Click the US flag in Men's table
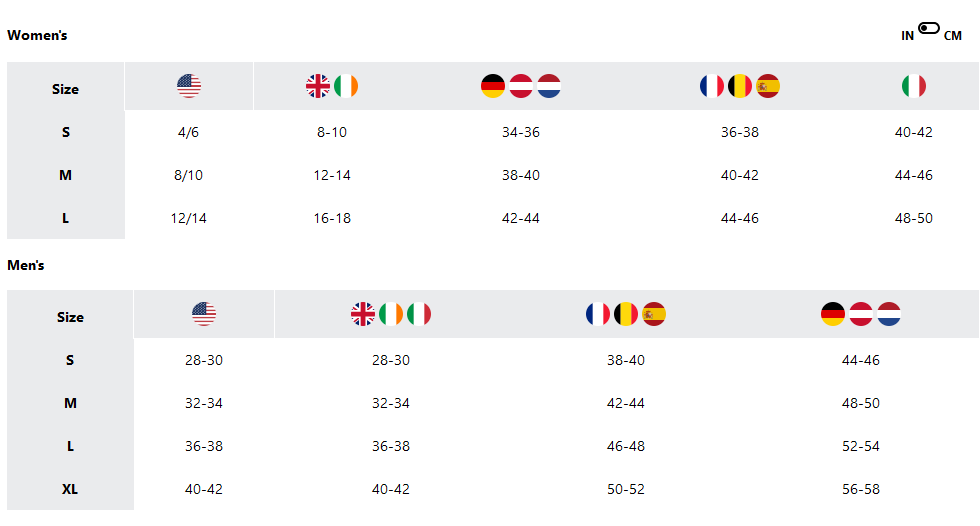 pyautogui.click(x=204, y=314)
